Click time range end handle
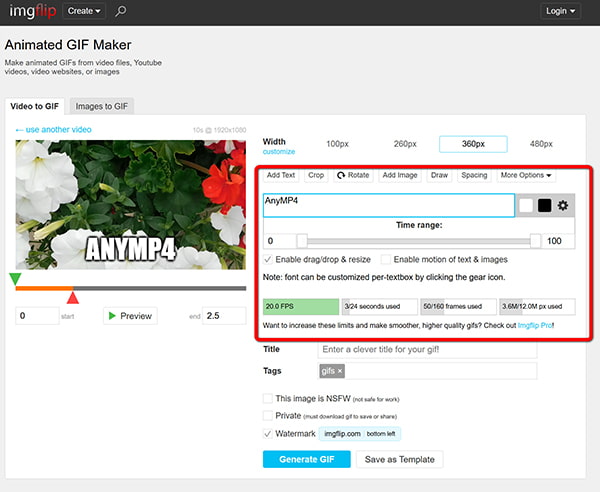 (535, 241)
